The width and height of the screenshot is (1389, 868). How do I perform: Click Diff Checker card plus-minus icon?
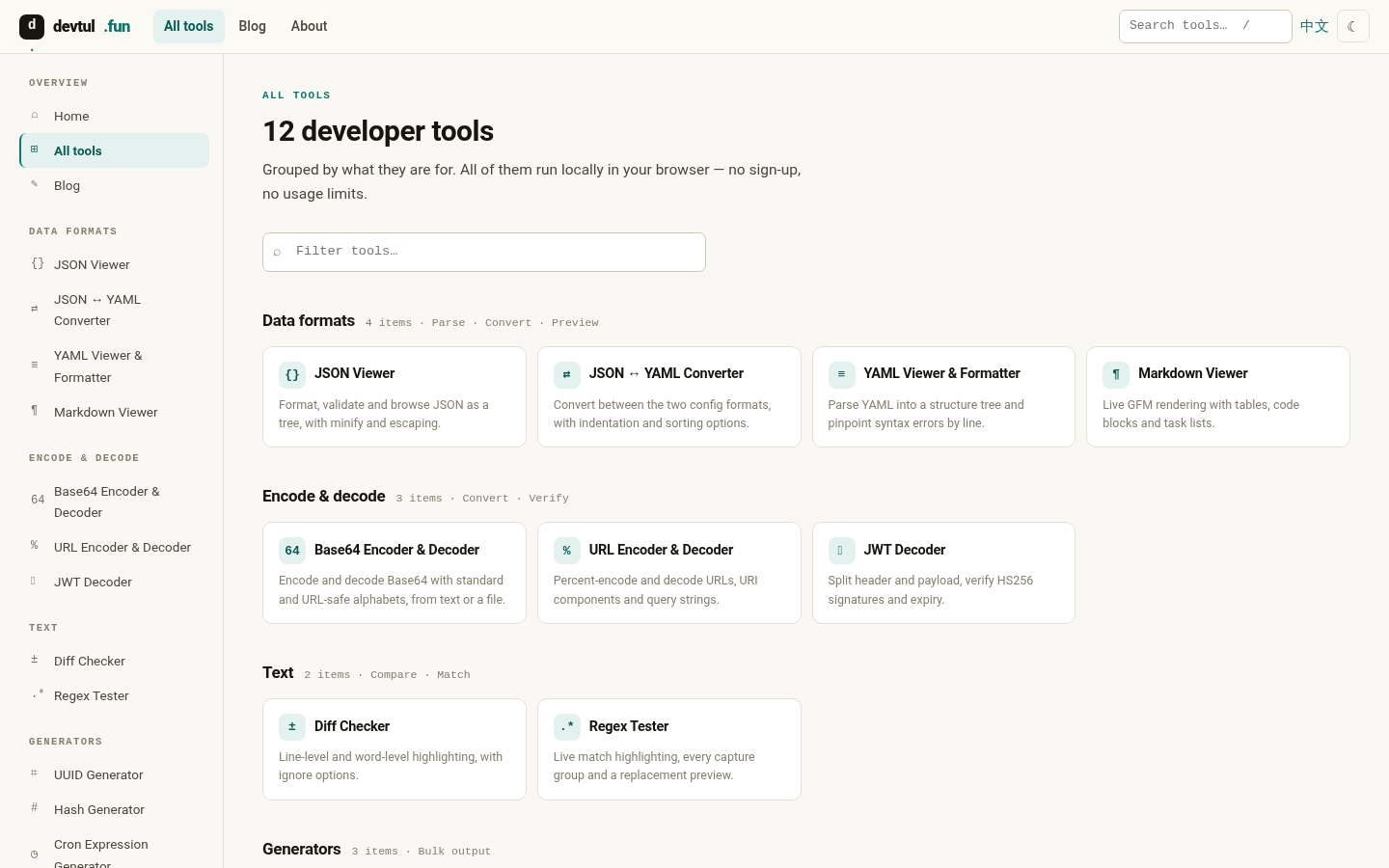pyautogui.click(x=292, y=726)
